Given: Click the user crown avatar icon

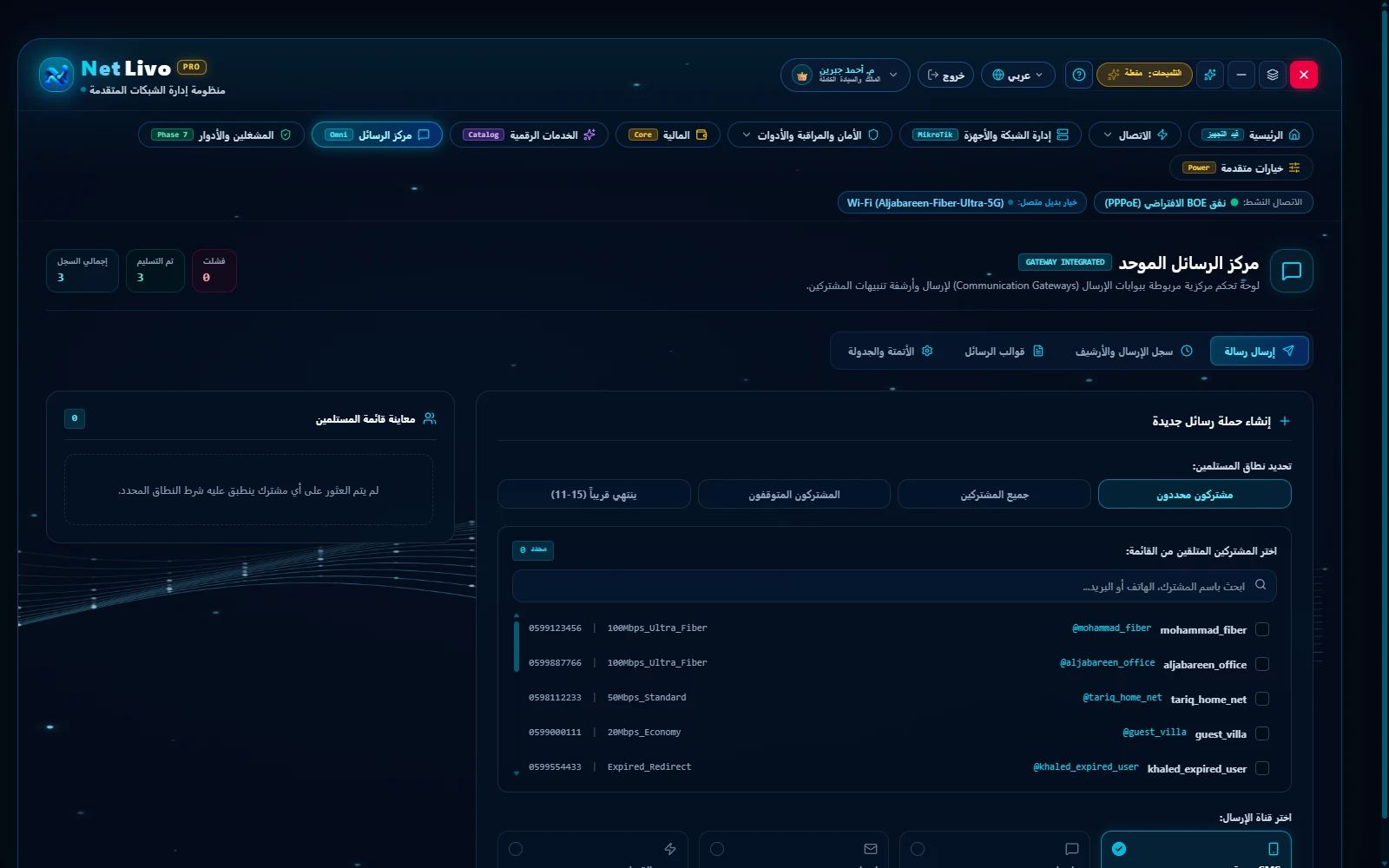Looking at the screenshot, I should point(802,76).
